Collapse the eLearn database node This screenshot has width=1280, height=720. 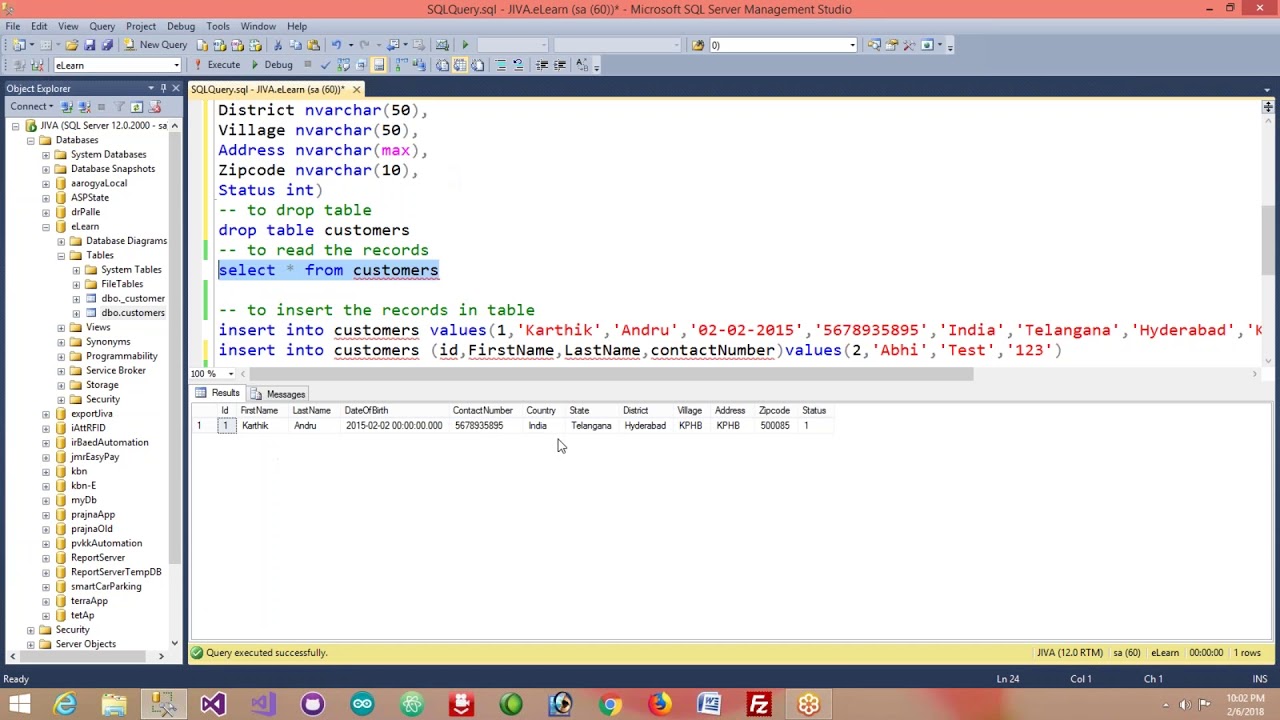pyautogui.click(x=46, y=227)
